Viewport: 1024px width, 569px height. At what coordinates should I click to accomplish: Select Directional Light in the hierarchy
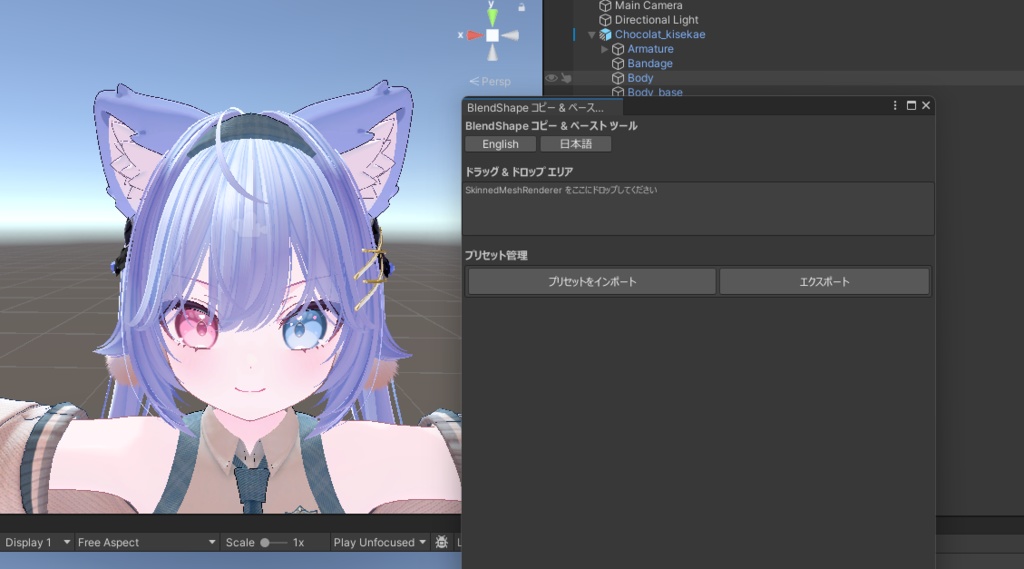(656, 20)
